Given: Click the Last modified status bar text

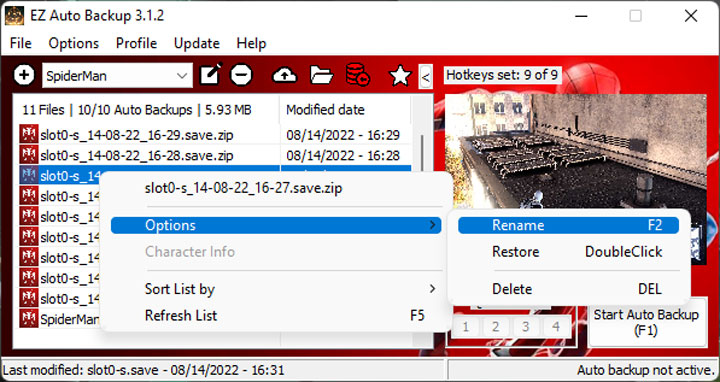Looking at the screenshot, I should (x=144, y=370).
